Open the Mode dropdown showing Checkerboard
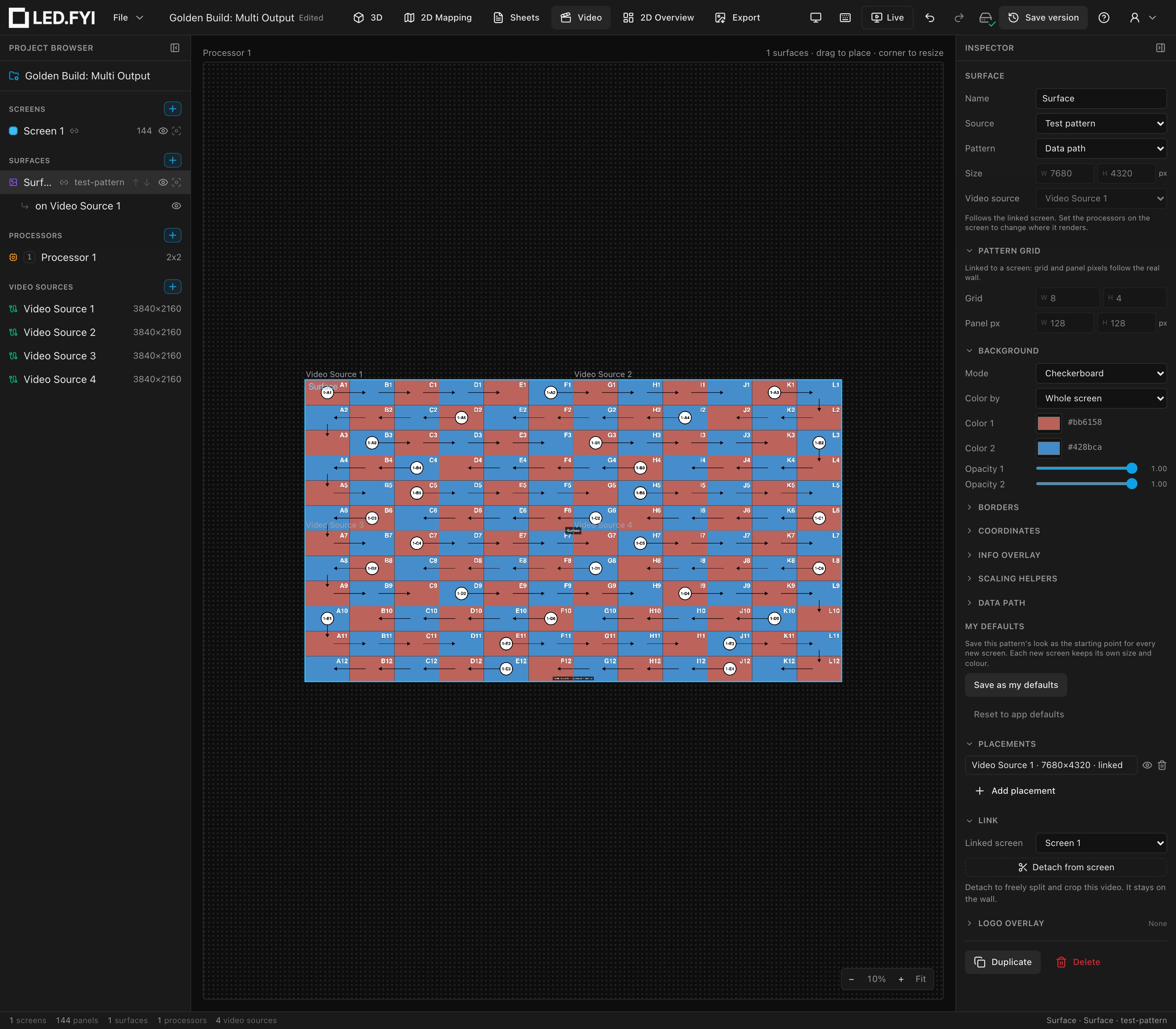Image resolution: width=1176 pixels, height=1029 pixels. coord(1101,373)
